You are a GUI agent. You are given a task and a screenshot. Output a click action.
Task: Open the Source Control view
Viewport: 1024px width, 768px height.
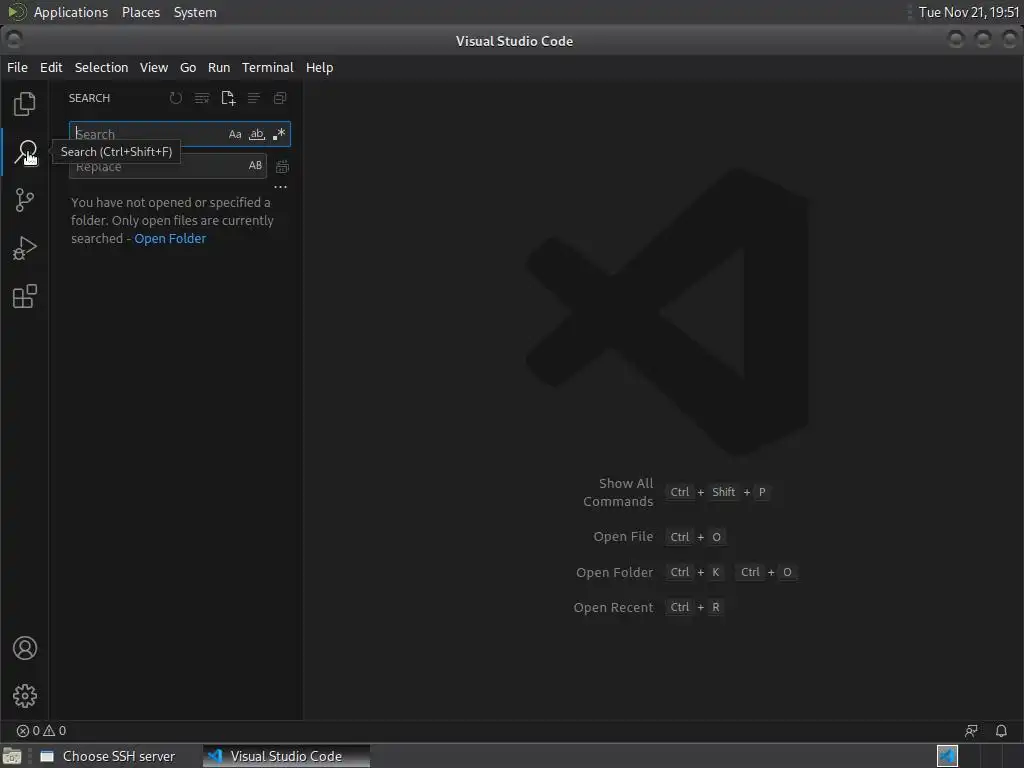tap(25, 200)
